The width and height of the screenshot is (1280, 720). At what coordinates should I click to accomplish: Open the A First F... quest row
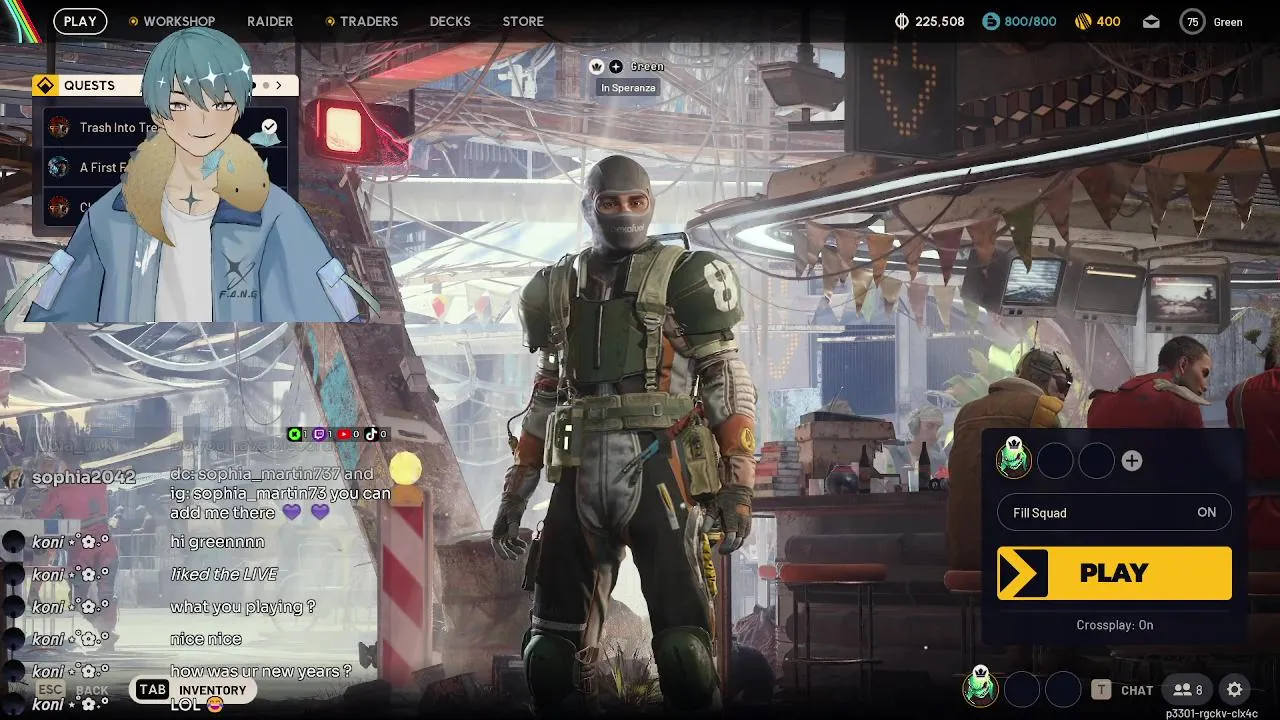tap(164, 167)
